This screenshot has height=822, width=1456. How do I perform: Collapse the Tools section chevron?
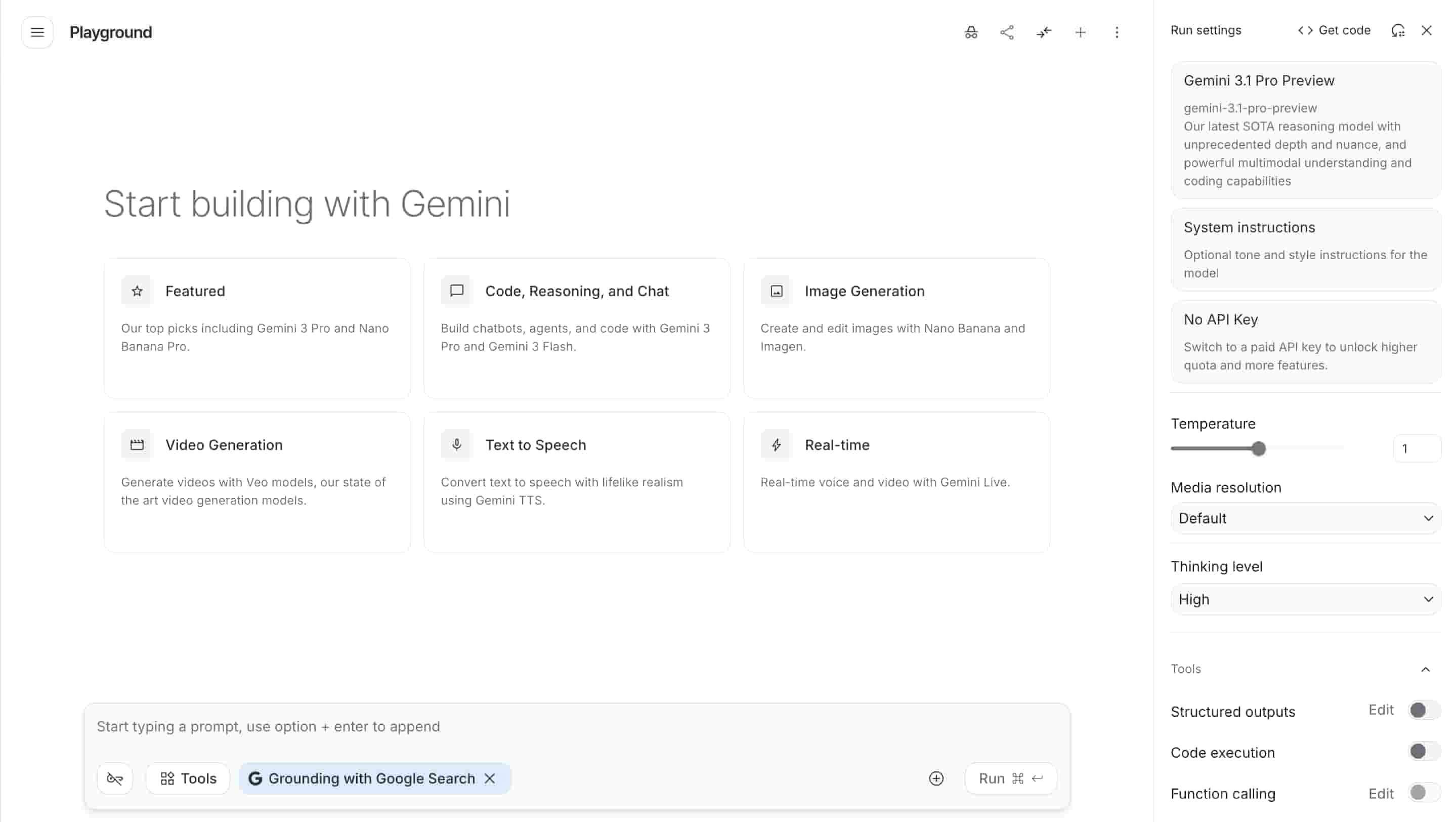point(1425,669)
